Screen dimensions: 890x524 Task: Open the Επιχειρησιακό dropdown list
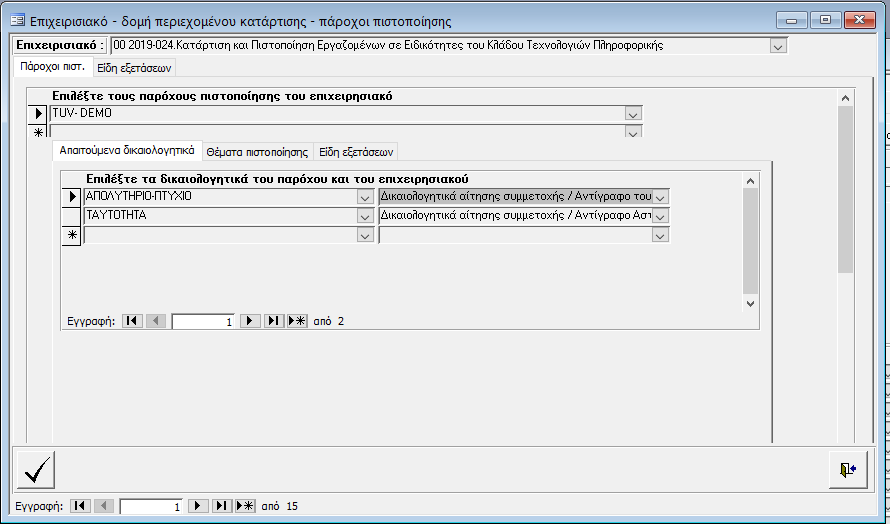[x=778, y=46]
